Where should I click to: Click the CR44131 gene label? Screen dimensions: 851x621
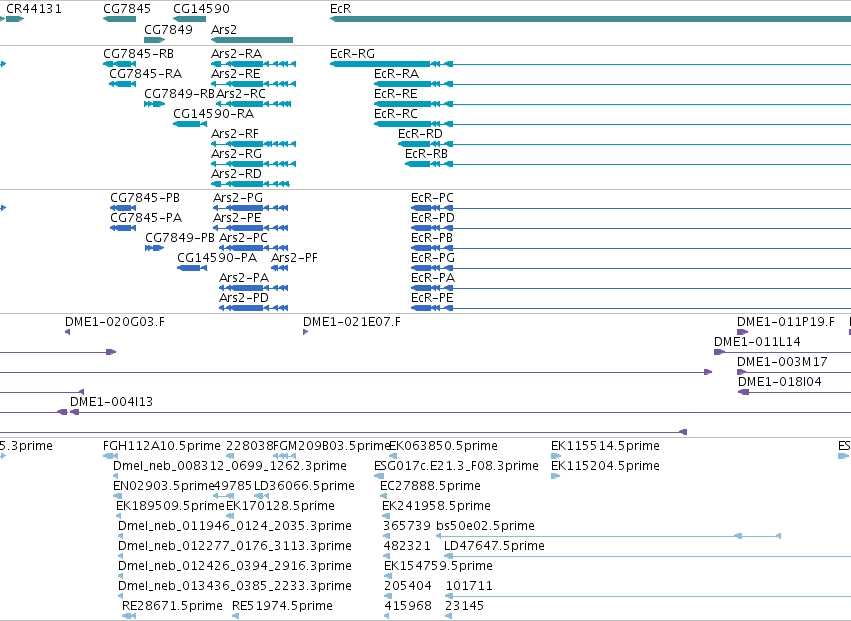[34, 9]
